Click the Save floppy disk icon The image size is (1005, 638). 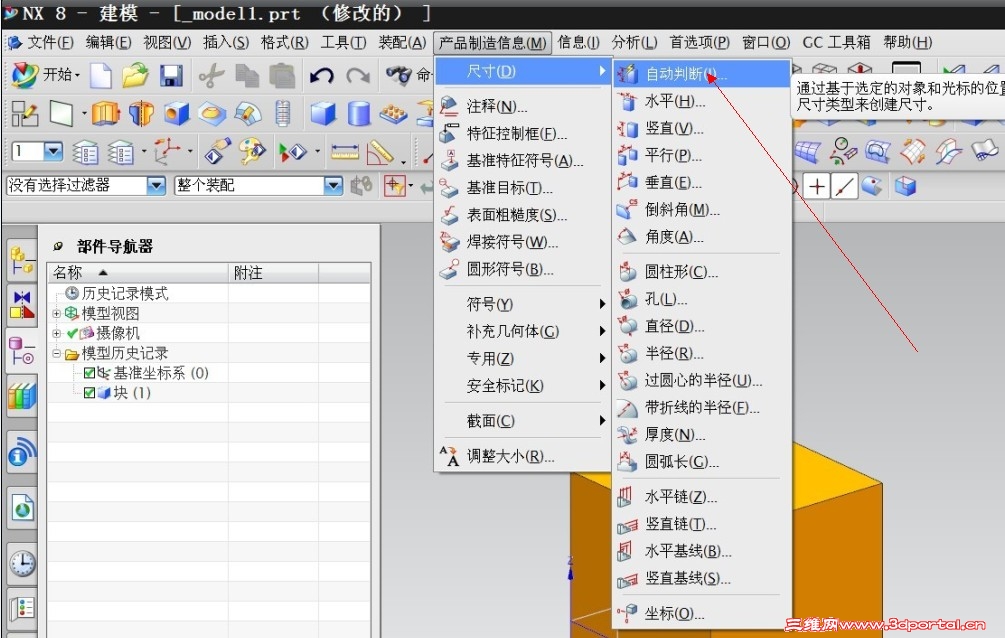pos(171,76)
